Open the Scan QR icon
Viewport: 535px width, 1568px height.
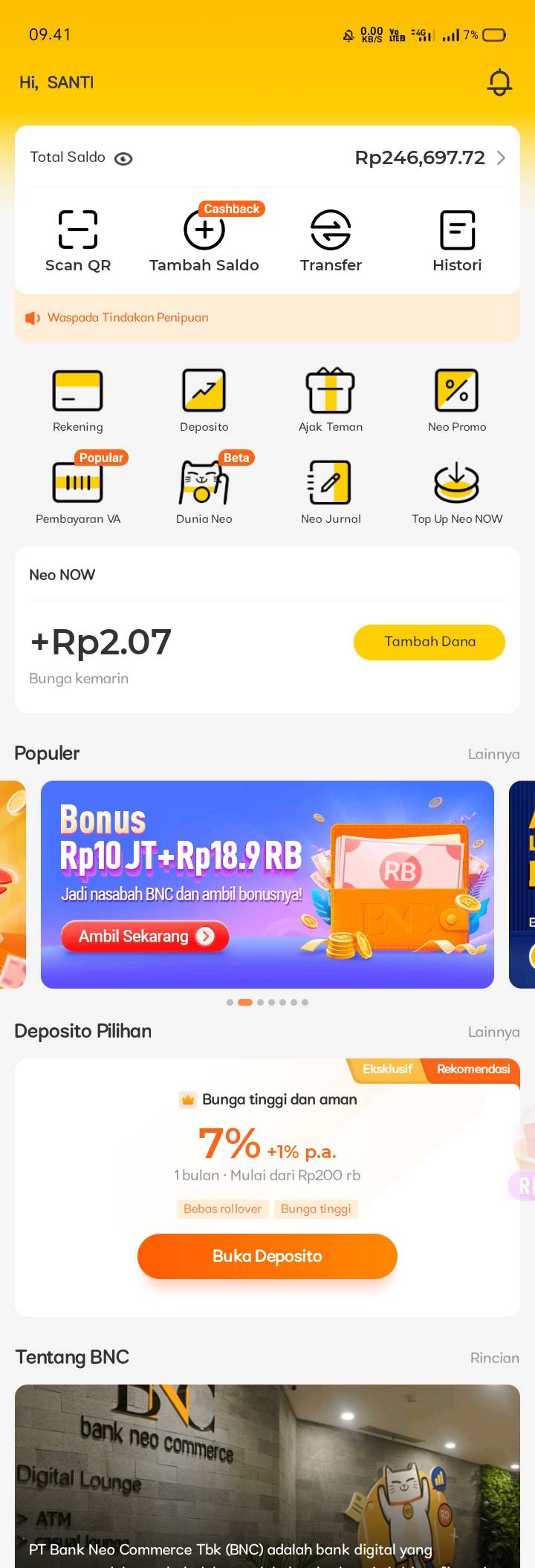78,229
